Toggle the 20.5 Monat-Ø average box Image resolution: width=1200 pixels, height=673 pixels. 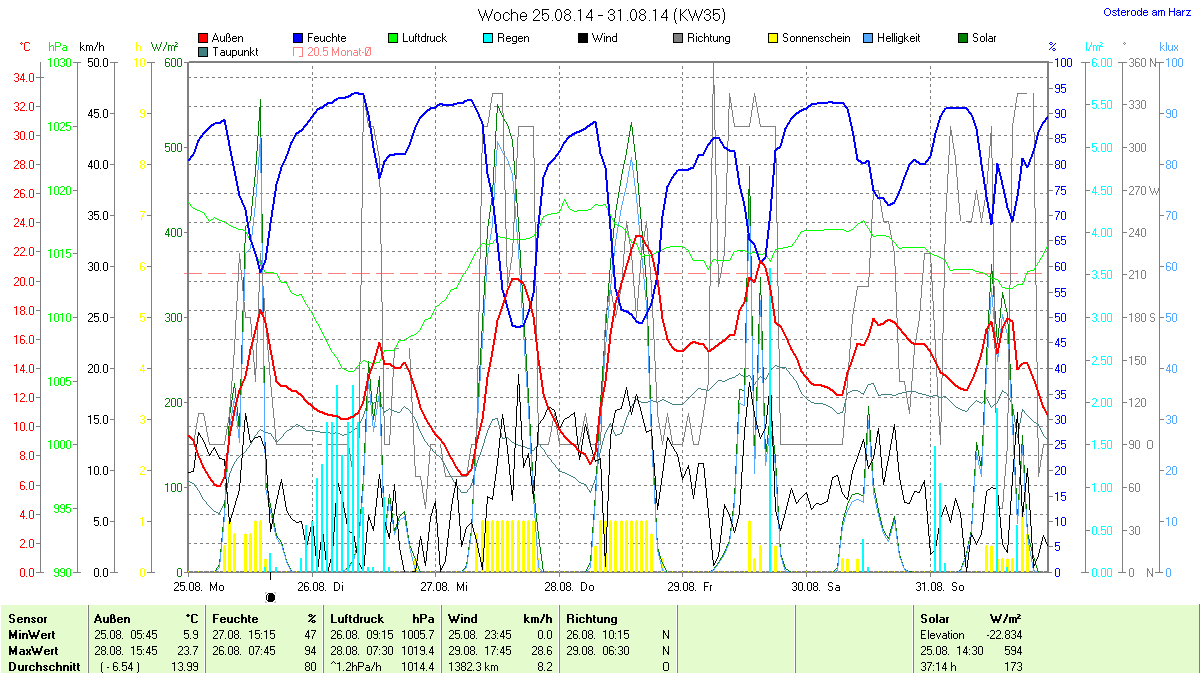[x=298, y=51]
